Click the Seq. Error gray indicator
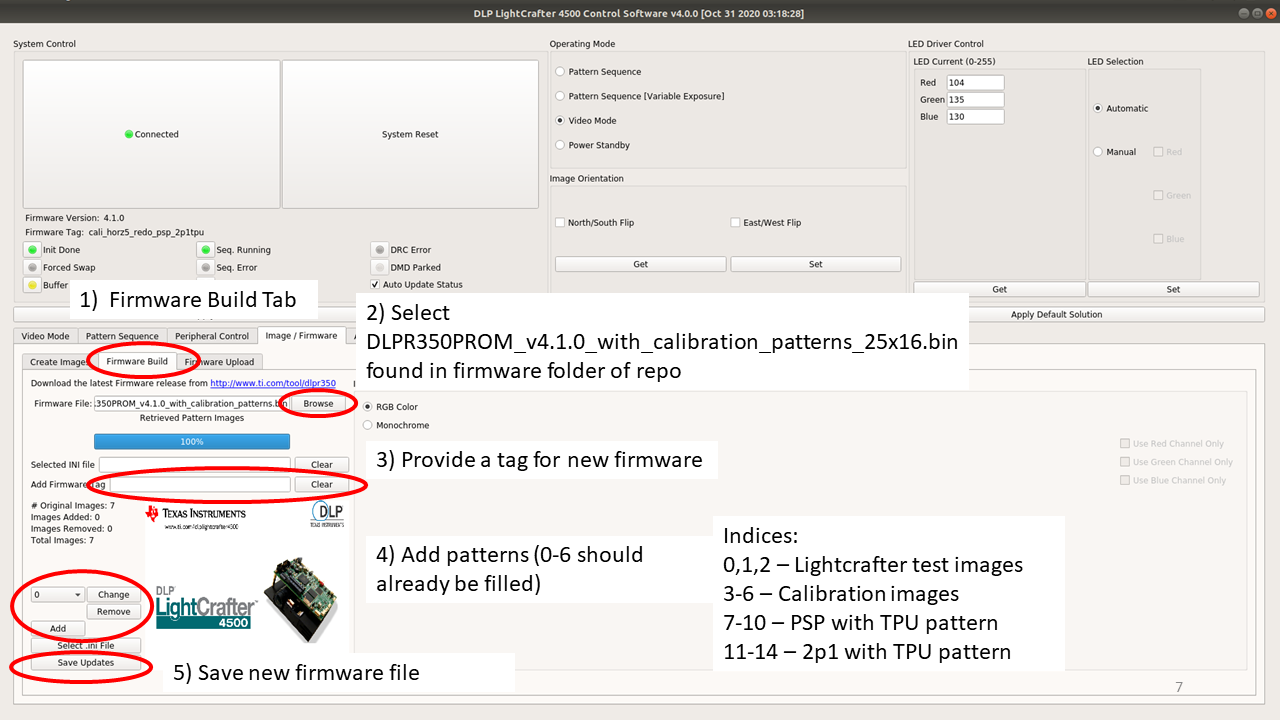Image resolution: width=1280 pixels, height=720 pixels. pyautogui.click(x=206, y=268)
